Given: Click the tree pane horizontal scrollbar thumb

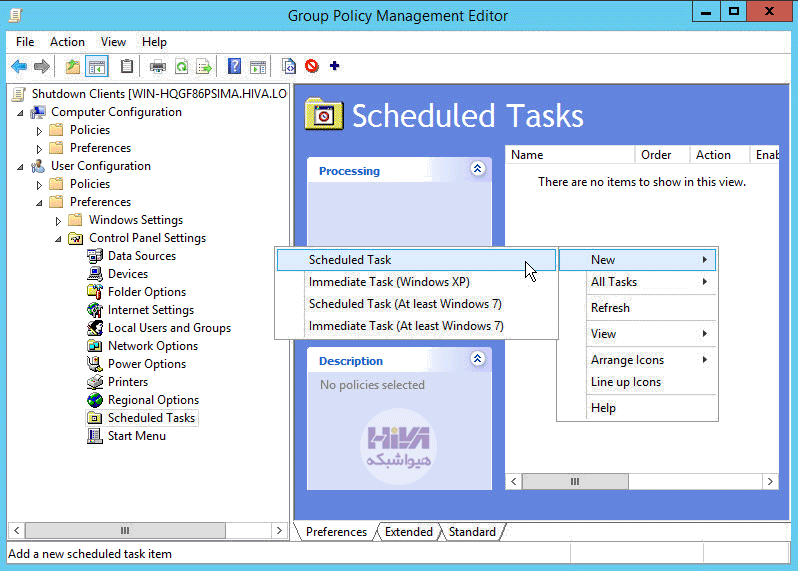Looking at the screenshot, I should coord(125,530).
